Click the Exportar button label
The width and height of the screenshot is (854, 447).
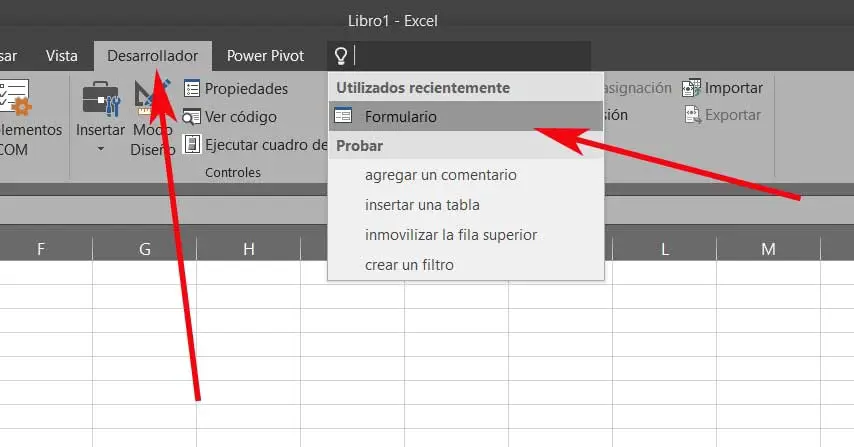click(733, 115)
